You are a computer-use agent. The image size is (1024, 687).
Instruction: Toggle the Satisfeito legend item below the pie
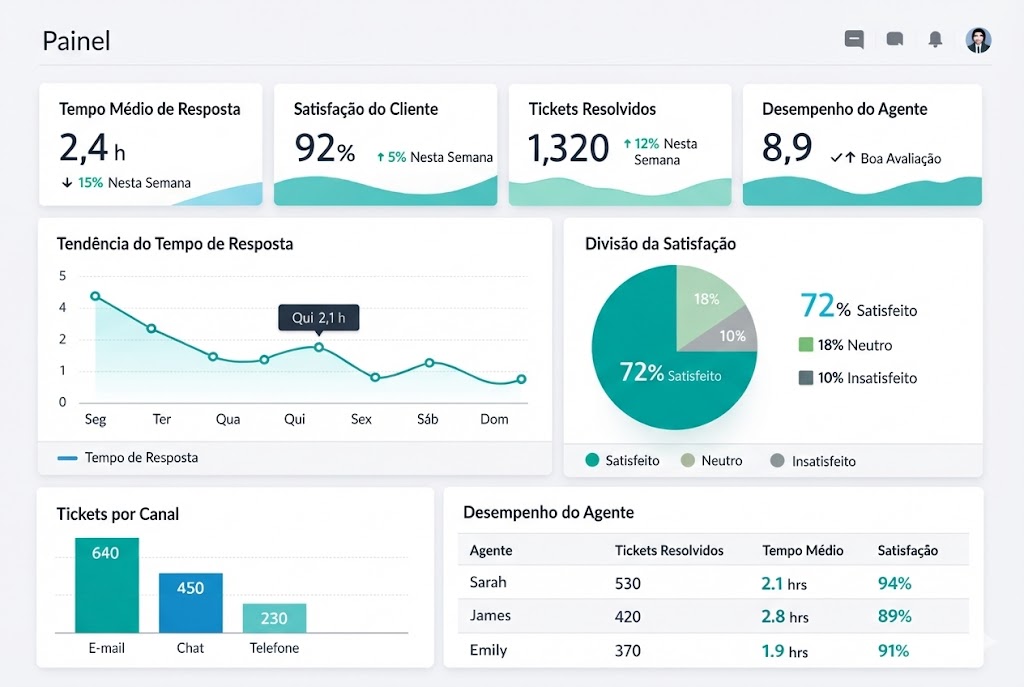(x=622, y=461)
